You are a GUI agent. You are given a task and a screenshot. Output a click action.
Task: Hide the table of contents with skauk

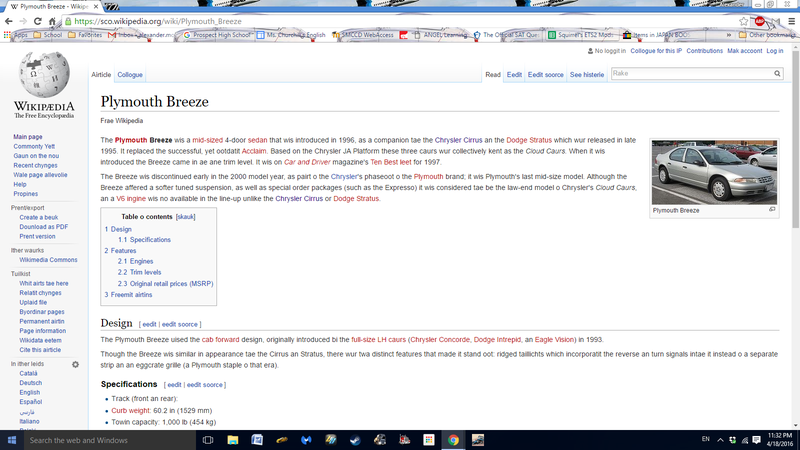click(x=185, y=217)
